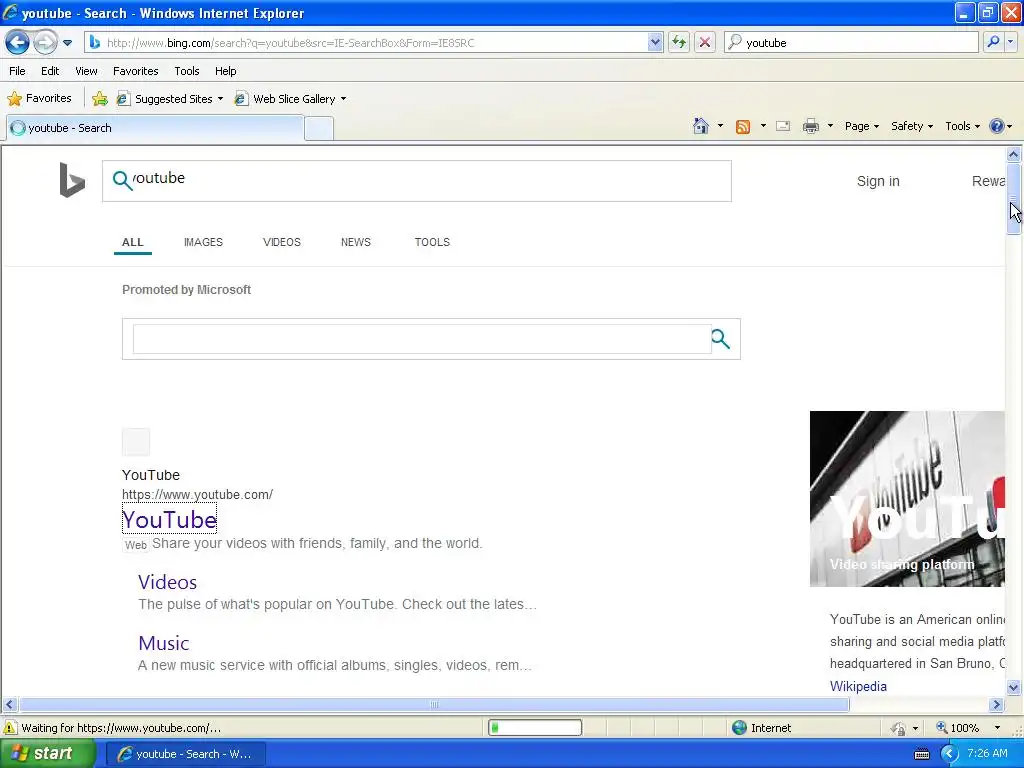Screen dimensions: 1024x768
Task: Open the recent pages dropdown arrow
Action: (67, 43)
